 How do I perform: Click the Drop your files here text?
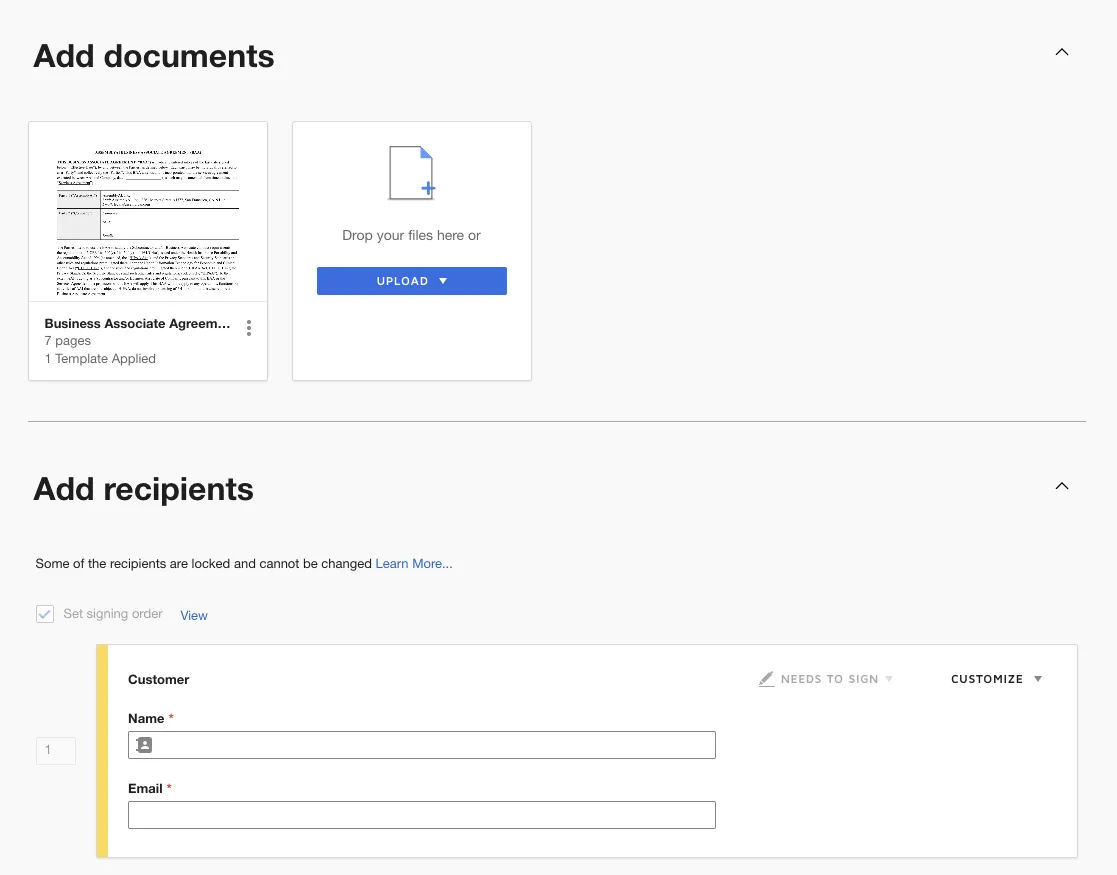click(x=411, y=236)
